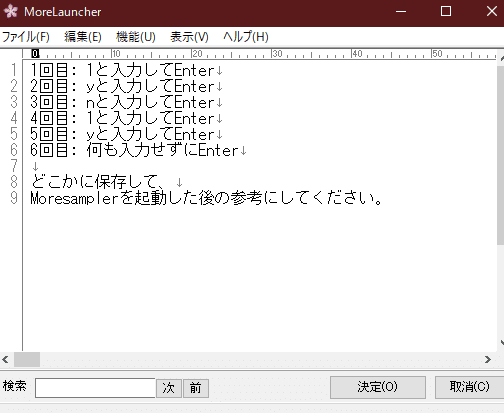Open the ヘルプ(H) menu
Viewport: 504px width, 413px height.
pyautogui.click(x=246, y=37)
